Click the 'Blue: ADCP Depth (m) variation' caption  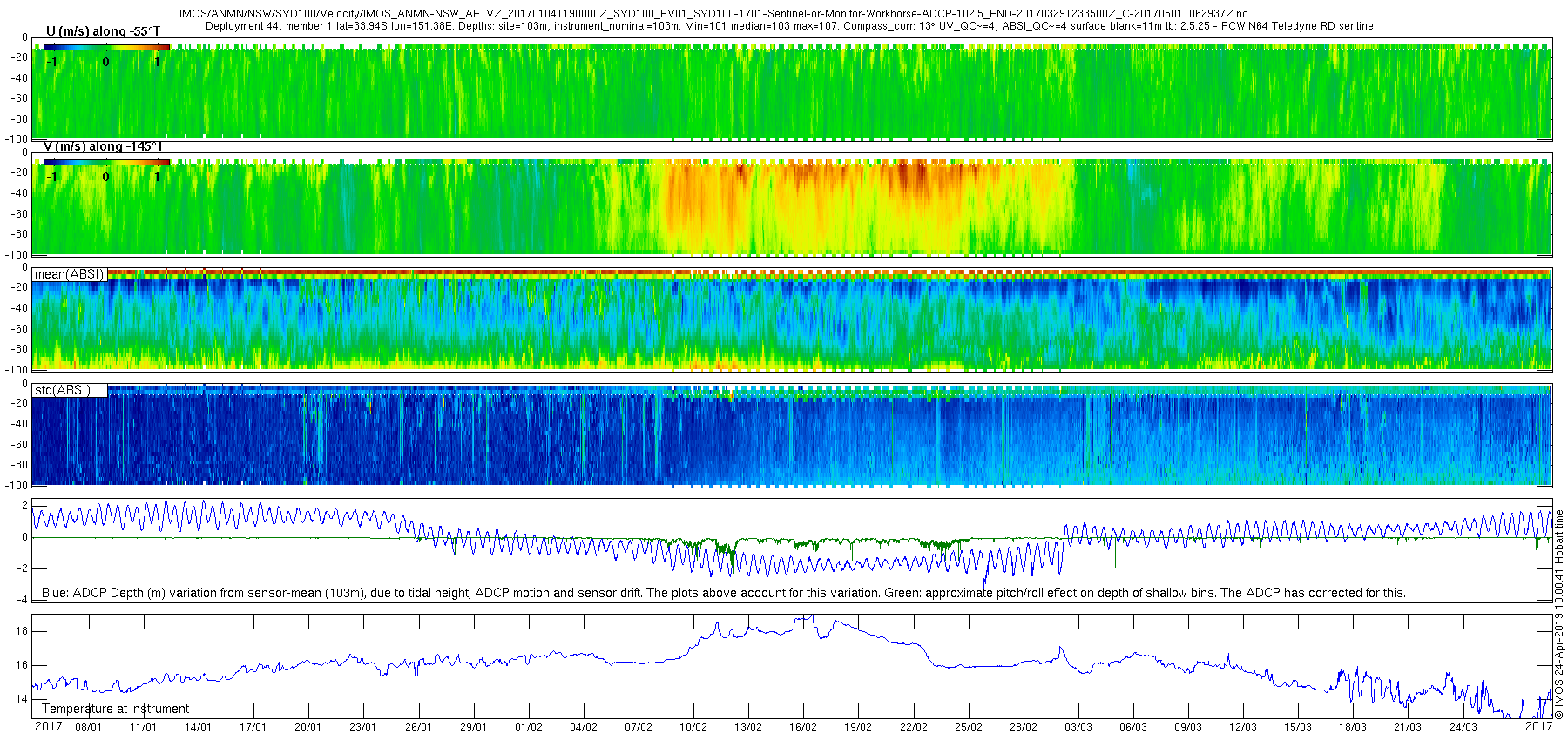[x=723, y=593]
